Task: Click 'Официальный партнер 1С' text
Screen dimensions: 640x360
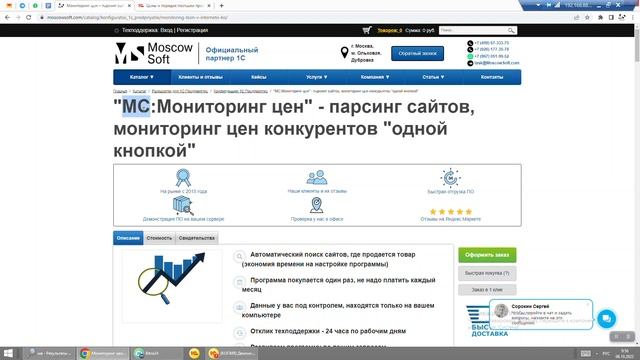Action: pyautogui.click(x=231, y=54)
